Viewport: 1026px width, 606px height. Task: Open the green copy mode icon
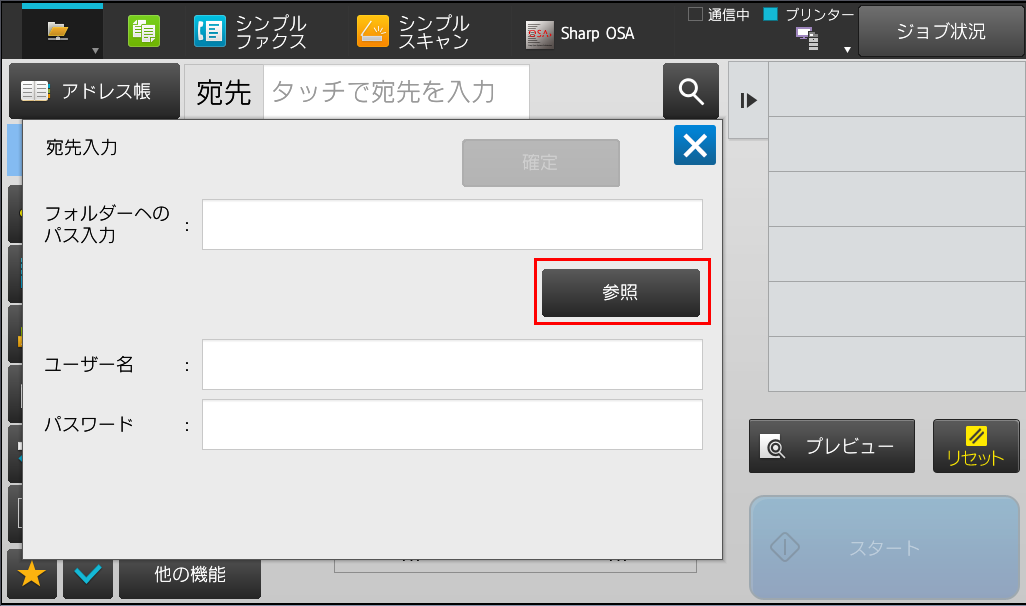point(144,31)
